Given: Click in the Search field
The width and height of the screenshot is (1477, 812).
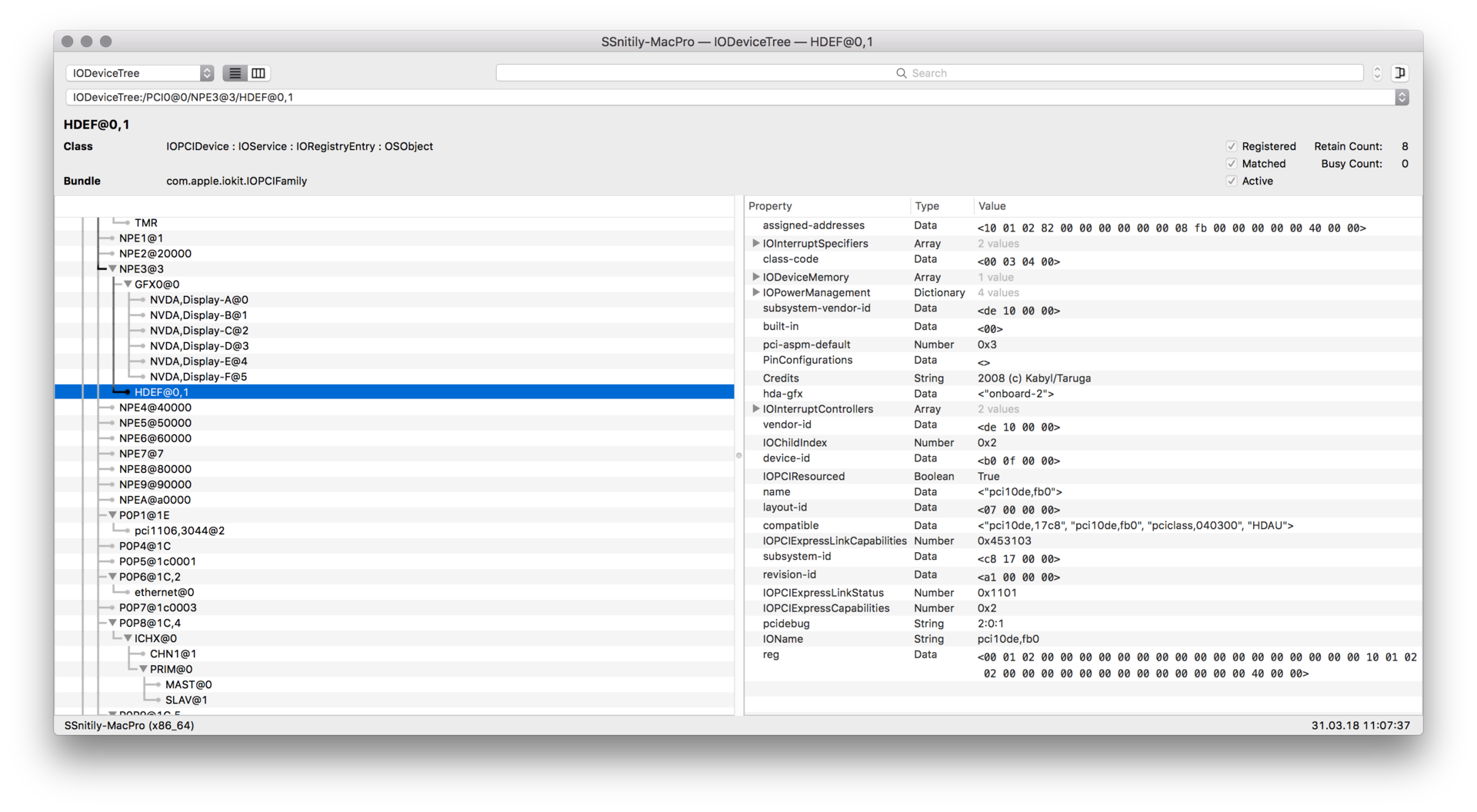Looking at the screenshot, I should pyautogui.click(x=929, y=73).
